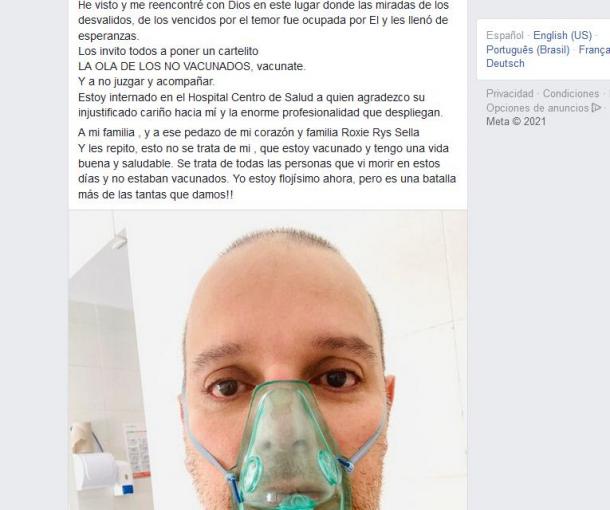Open the Privacidad footer link
The width and height of the screenshot is (610, 510).
tap(509, 93)
